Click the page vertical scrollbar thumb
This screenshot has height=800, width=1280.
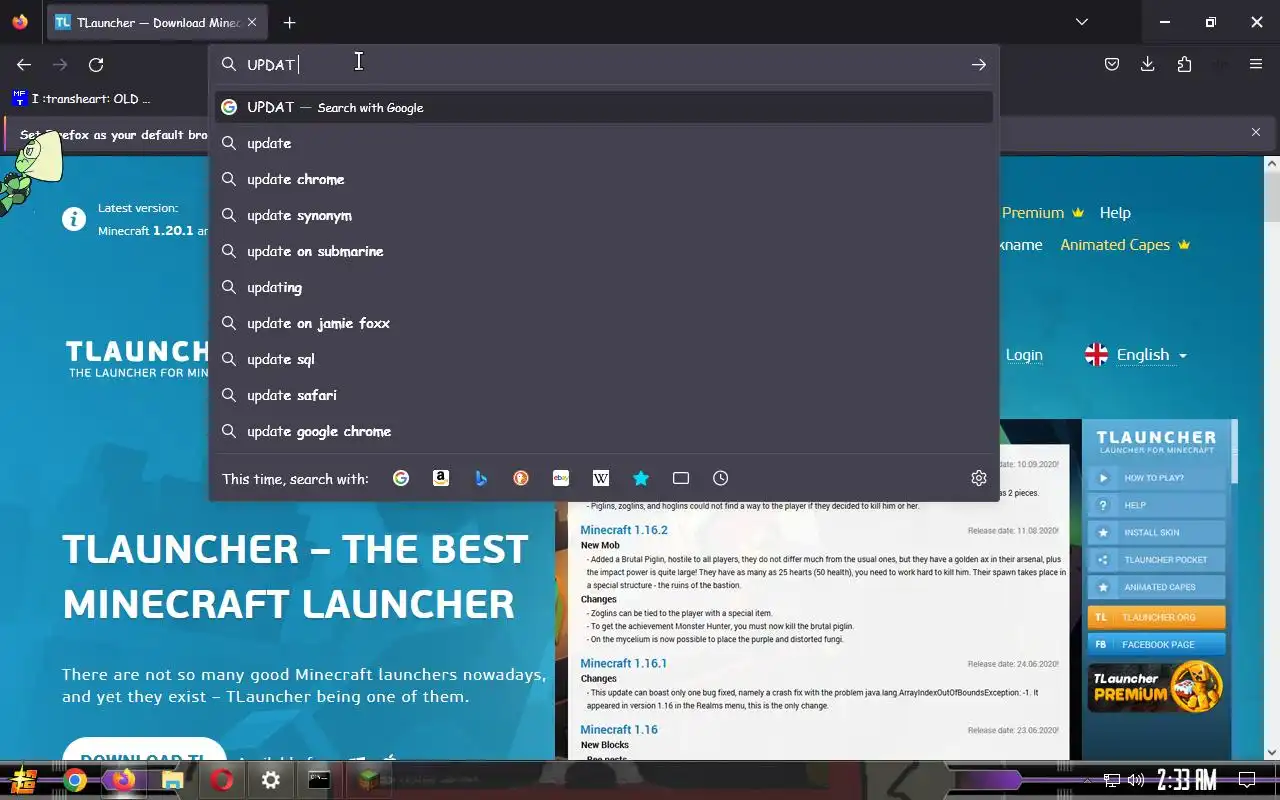click(x=1272, y=196)
